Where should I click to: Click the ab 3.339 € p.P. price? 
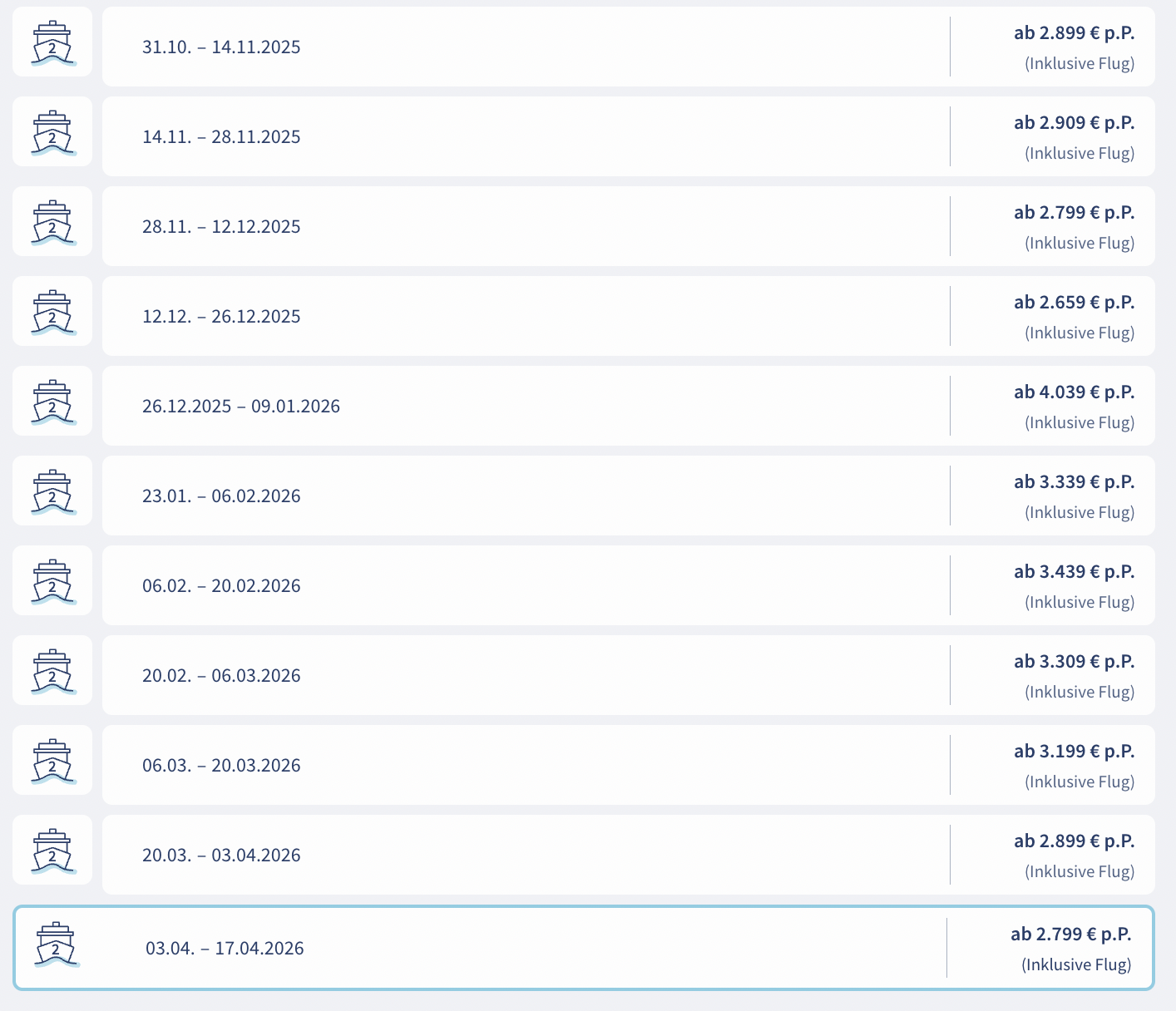1074,482
